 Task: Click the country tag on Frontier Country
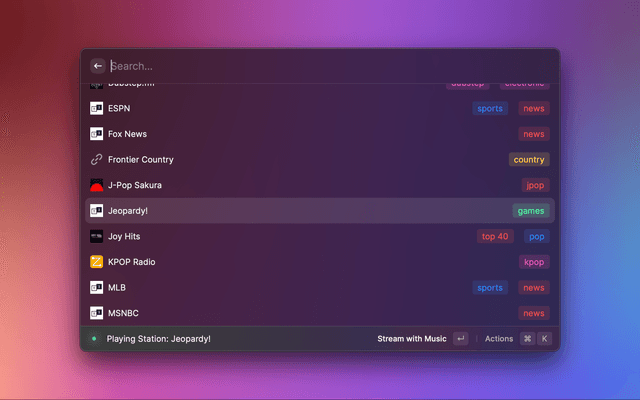coord(529,160)
